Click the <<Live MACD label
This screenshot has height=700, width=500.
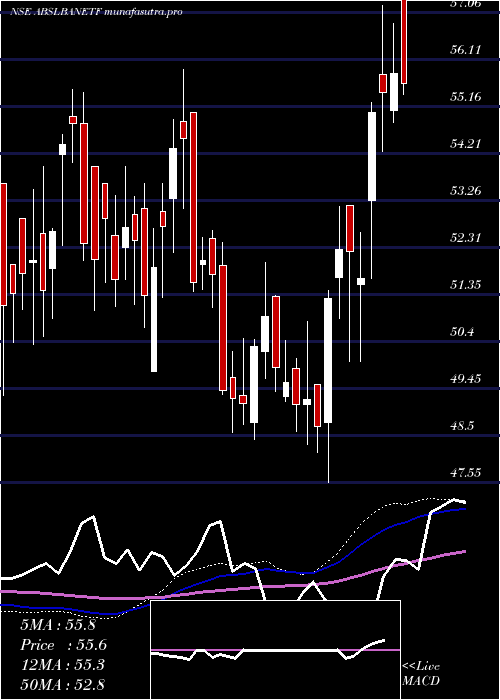point(421,673)
